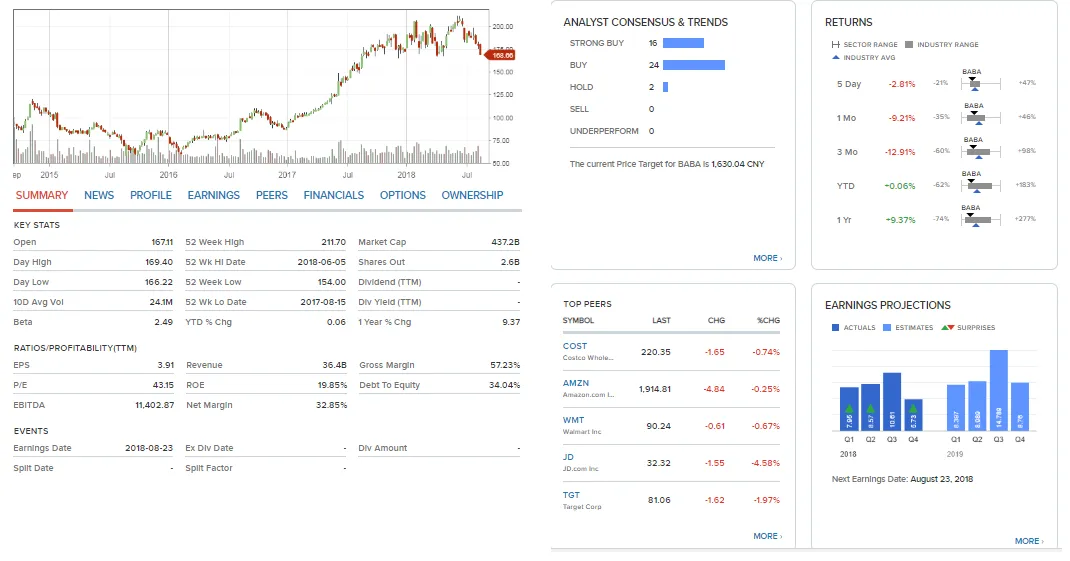1070x561 pixels.
Task: Open the WMT peer symbol link
Action: [573, 420]
